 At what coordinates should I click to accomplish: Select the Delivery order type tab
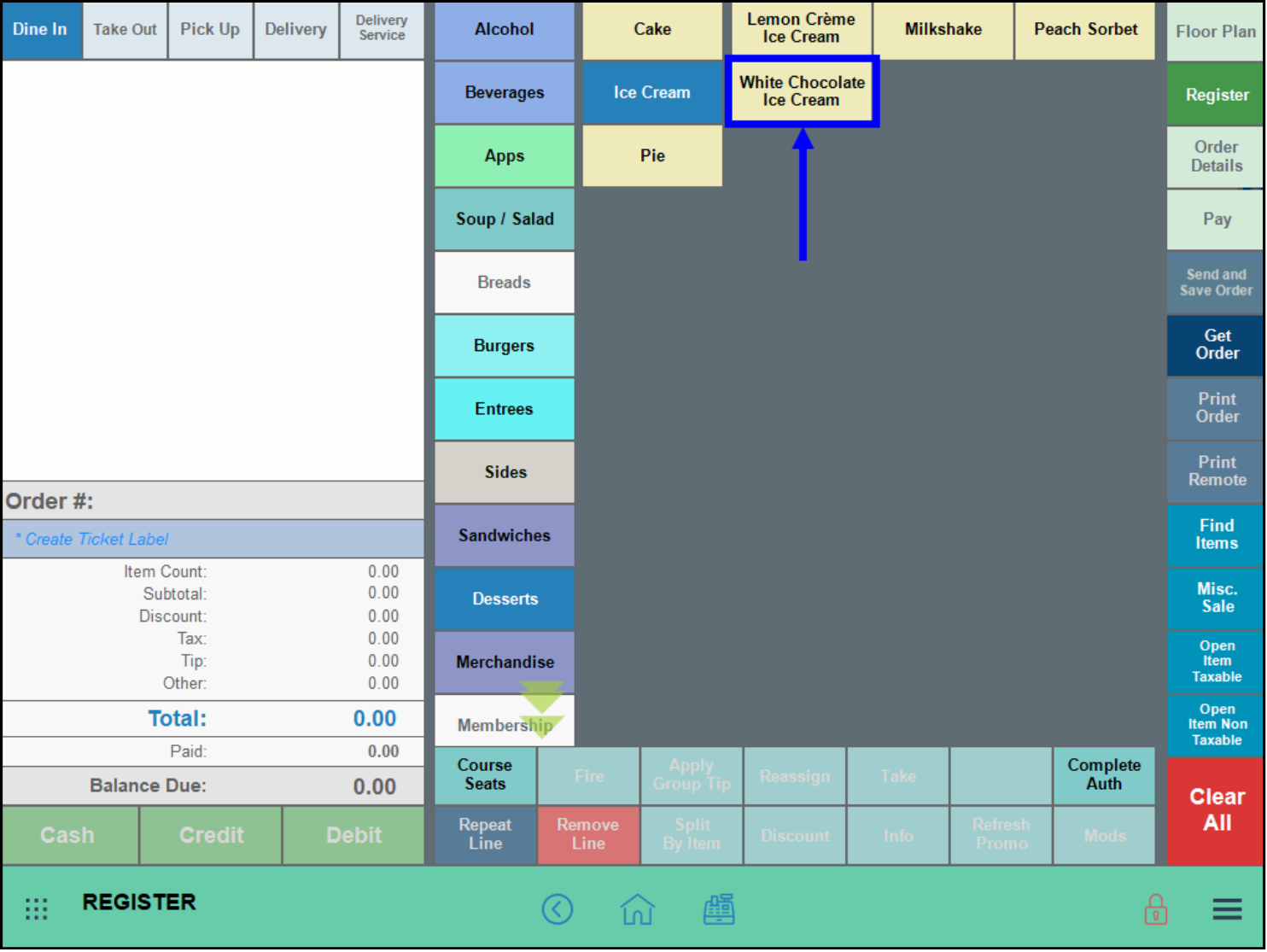coord(295,30)
